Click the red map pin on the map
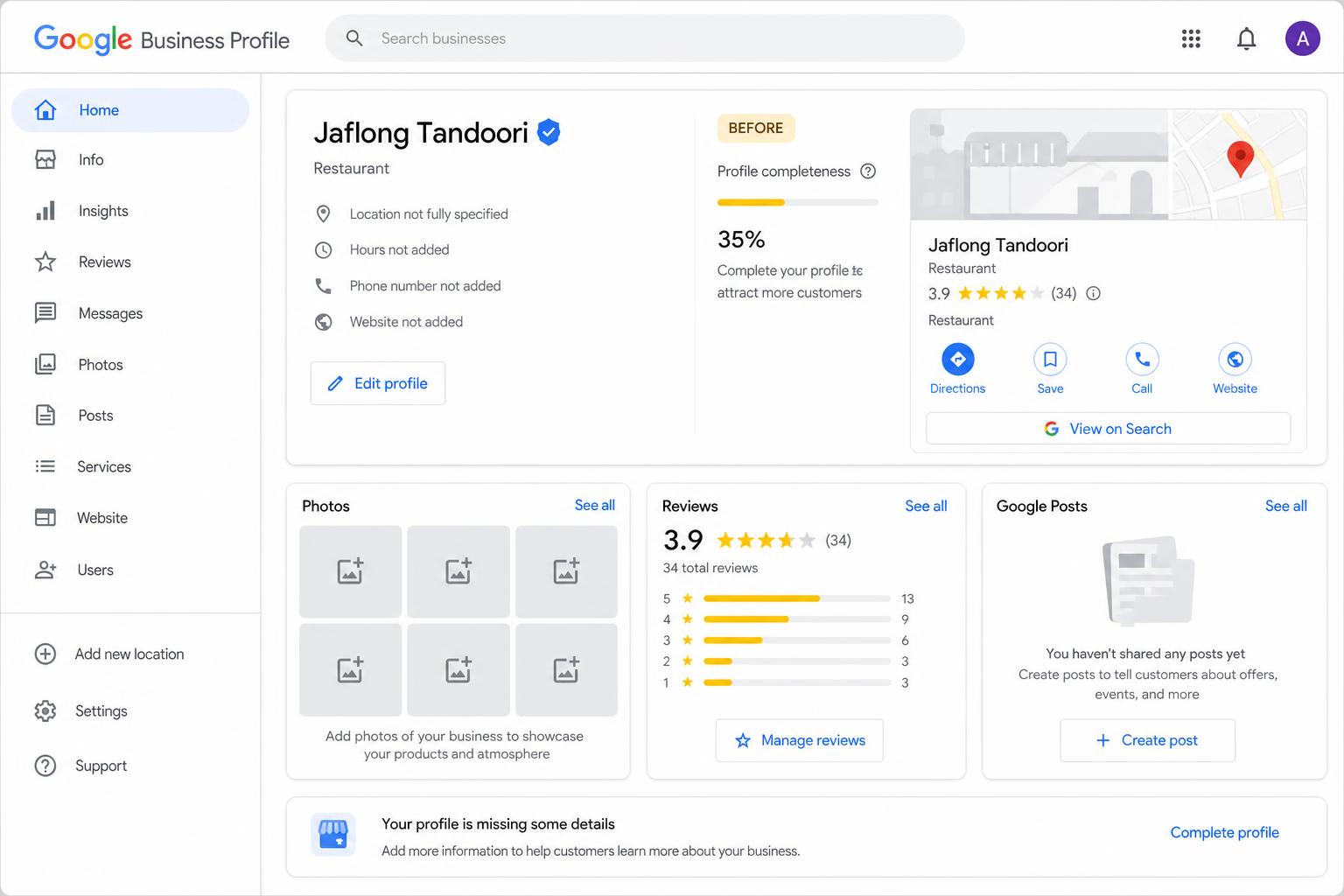 tap(1240, 158)
